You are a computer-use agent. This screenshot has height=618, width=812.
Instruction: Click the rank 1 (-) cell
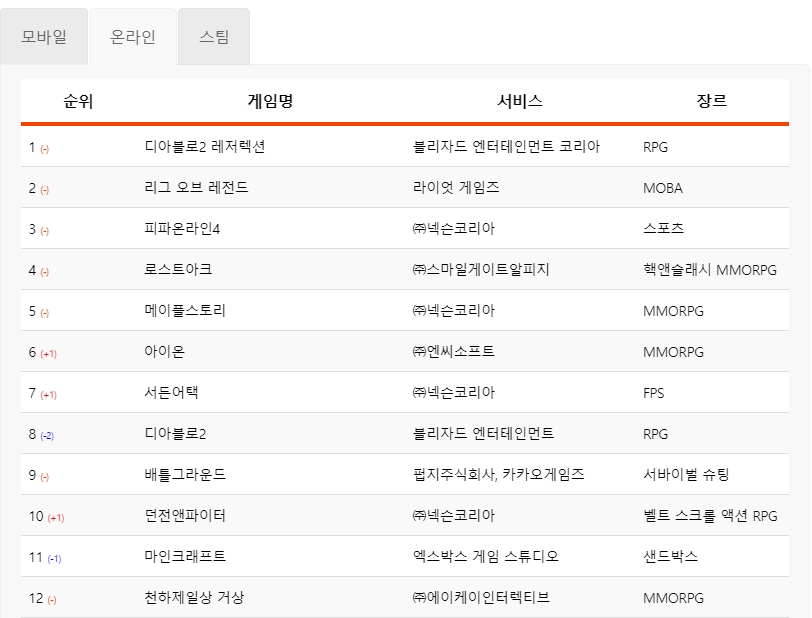click(39, 148)
